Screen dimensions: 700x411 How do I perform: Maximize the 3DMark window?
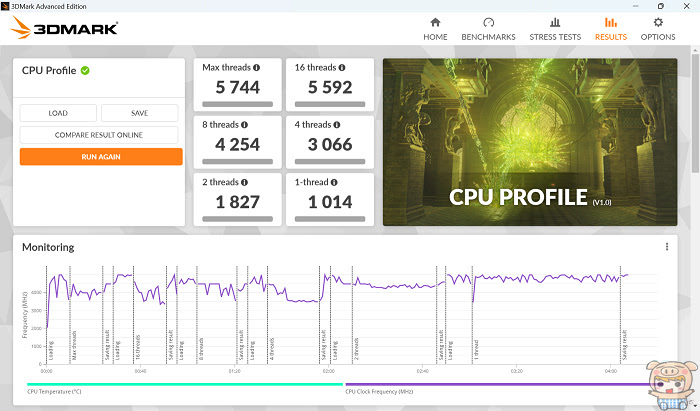point(661,6)
